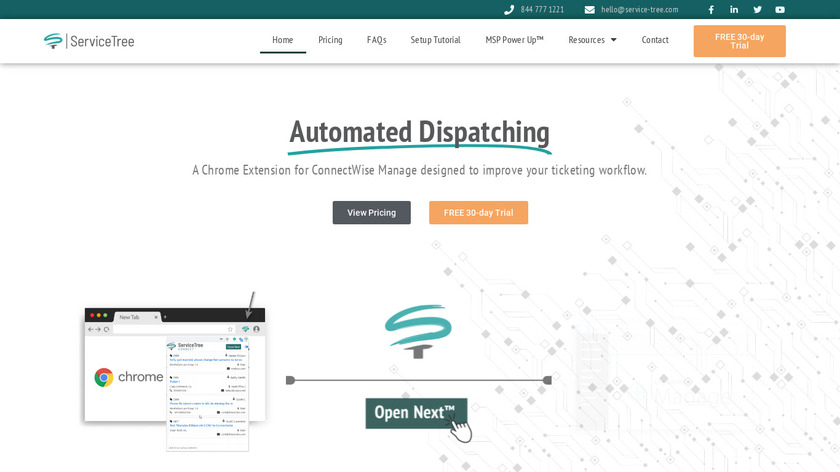Click the Automated Dispatching heading
Screen dimensions: 840x472
419,133
